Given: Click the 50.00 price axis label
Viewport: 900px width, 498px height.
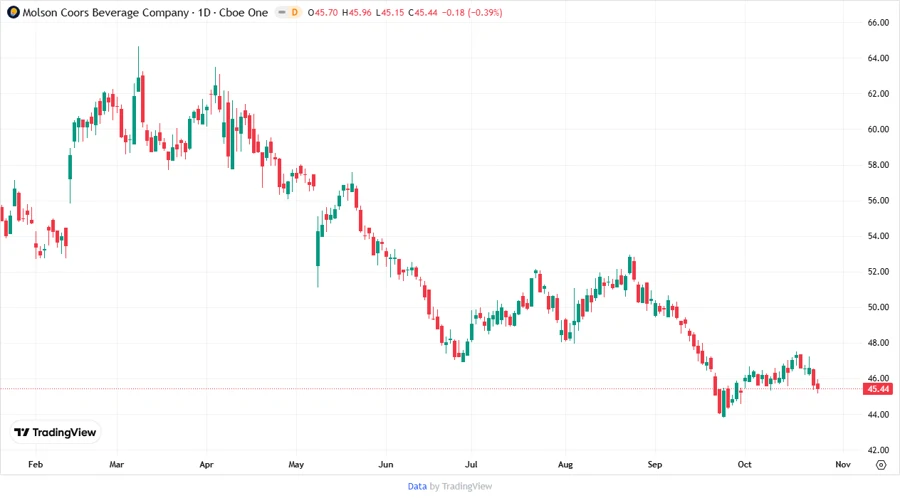Looking at the screenshot, I should [x=878, y=307].
